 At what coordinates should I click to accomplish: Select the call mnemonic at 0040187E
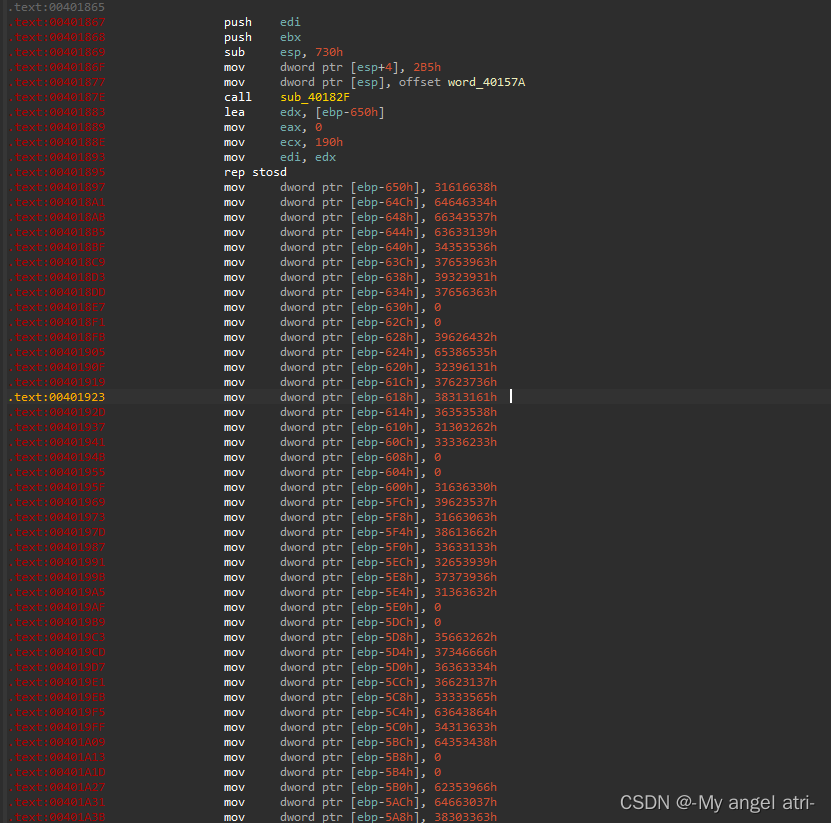tap(237, 98)
